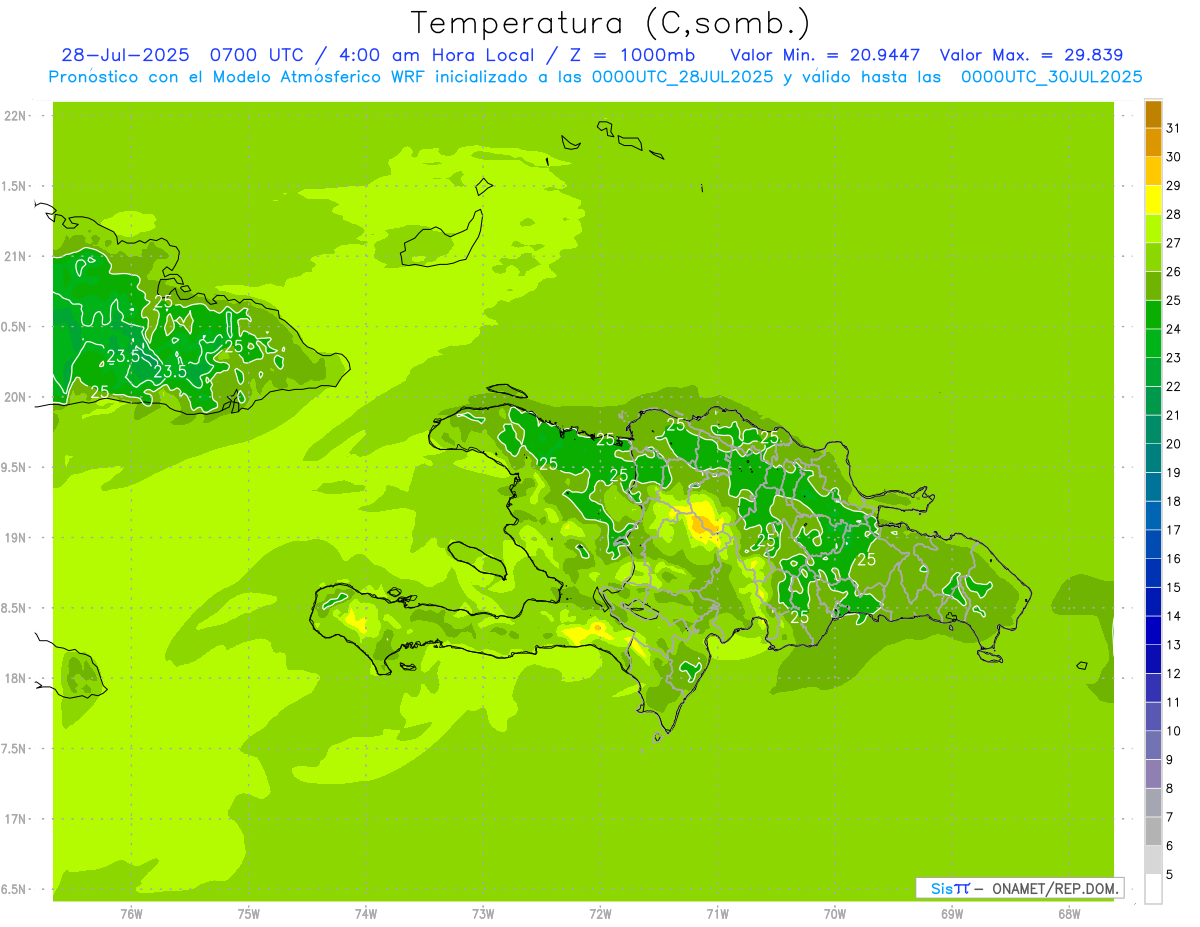Click the 17N latitude axis label

(14, 819)
